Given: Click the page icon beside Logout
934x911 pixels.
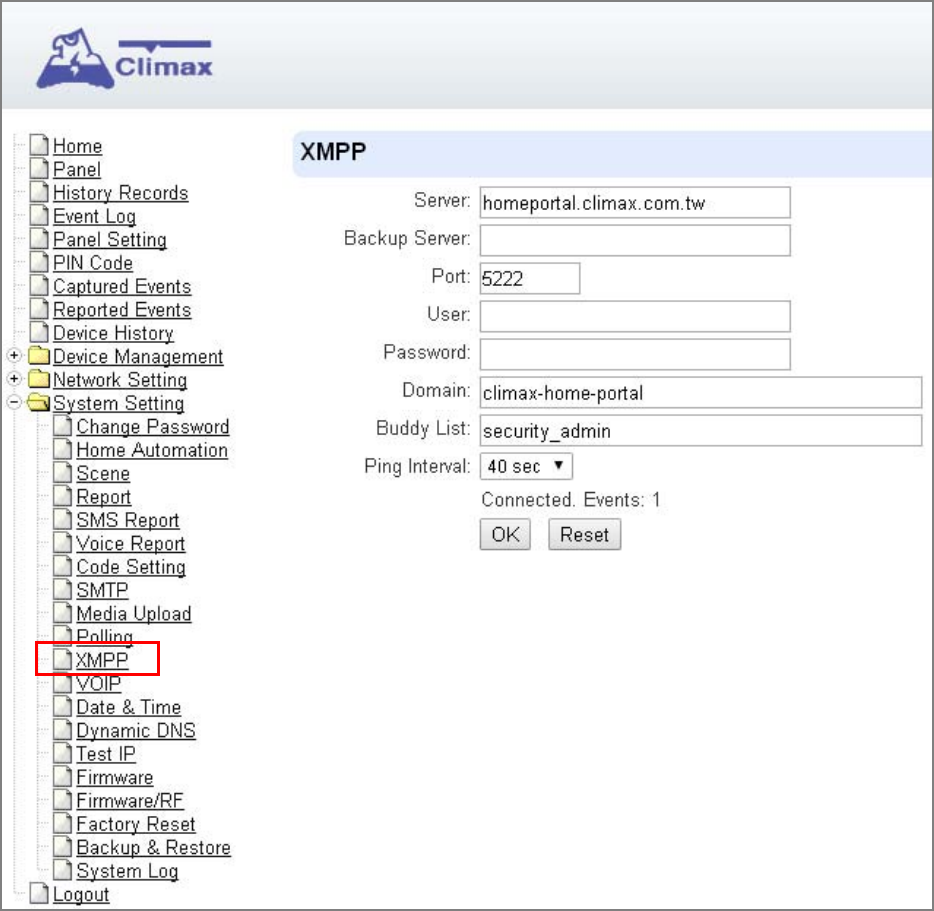Looking at the screenshot, I should pos(39,893).
